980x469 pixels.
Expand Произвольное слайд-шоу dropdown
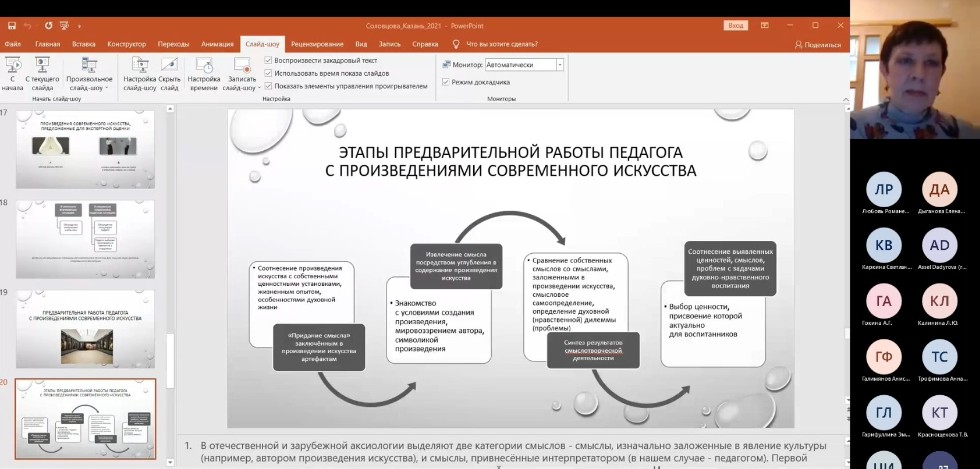(x=90, y=88)
